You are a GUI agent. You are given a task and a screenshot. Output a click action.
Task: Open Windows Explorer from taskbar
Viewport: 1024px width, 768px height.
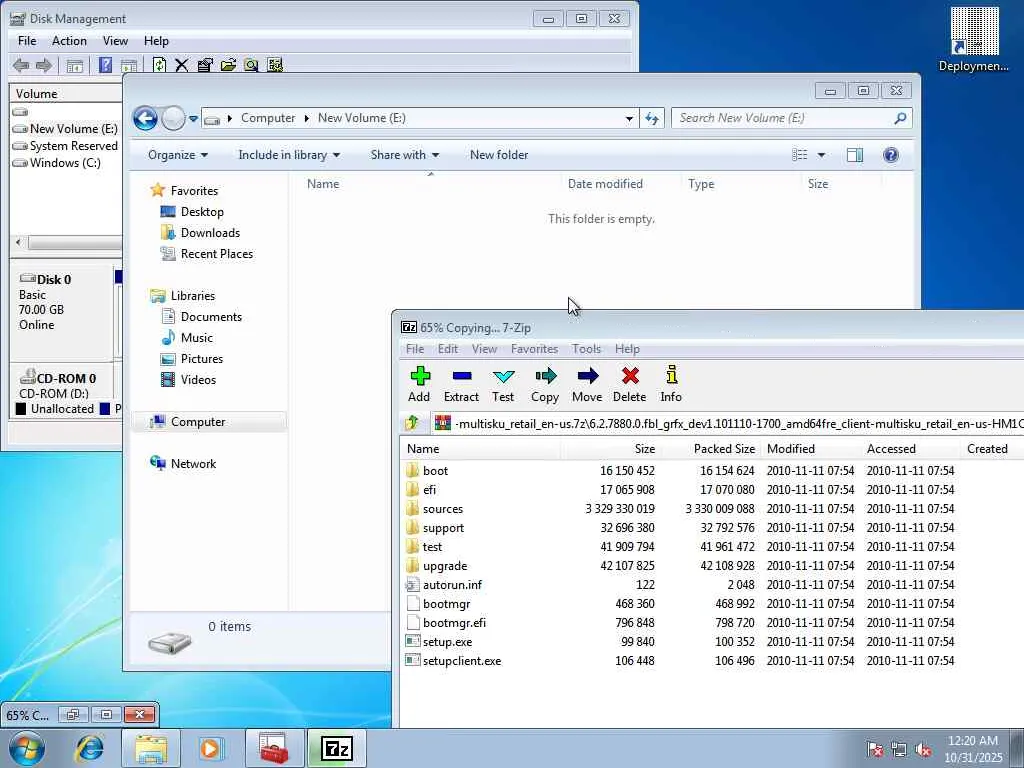[x=151, y=748]
